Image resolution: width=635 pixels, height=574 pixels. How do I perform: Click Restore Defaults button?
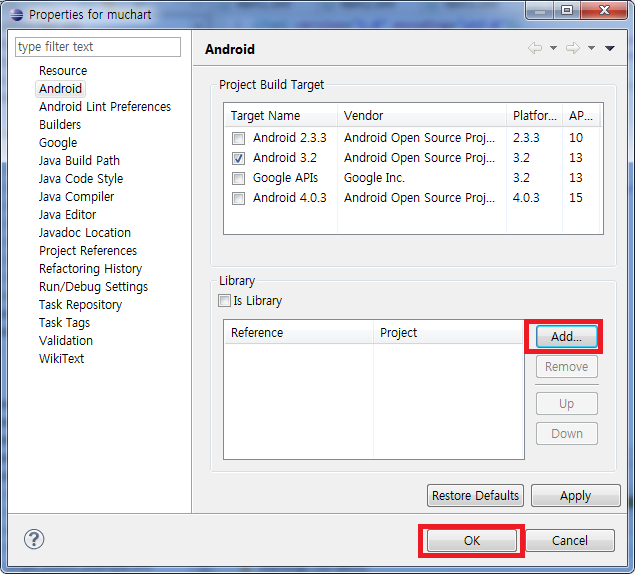tap(475, 495)
